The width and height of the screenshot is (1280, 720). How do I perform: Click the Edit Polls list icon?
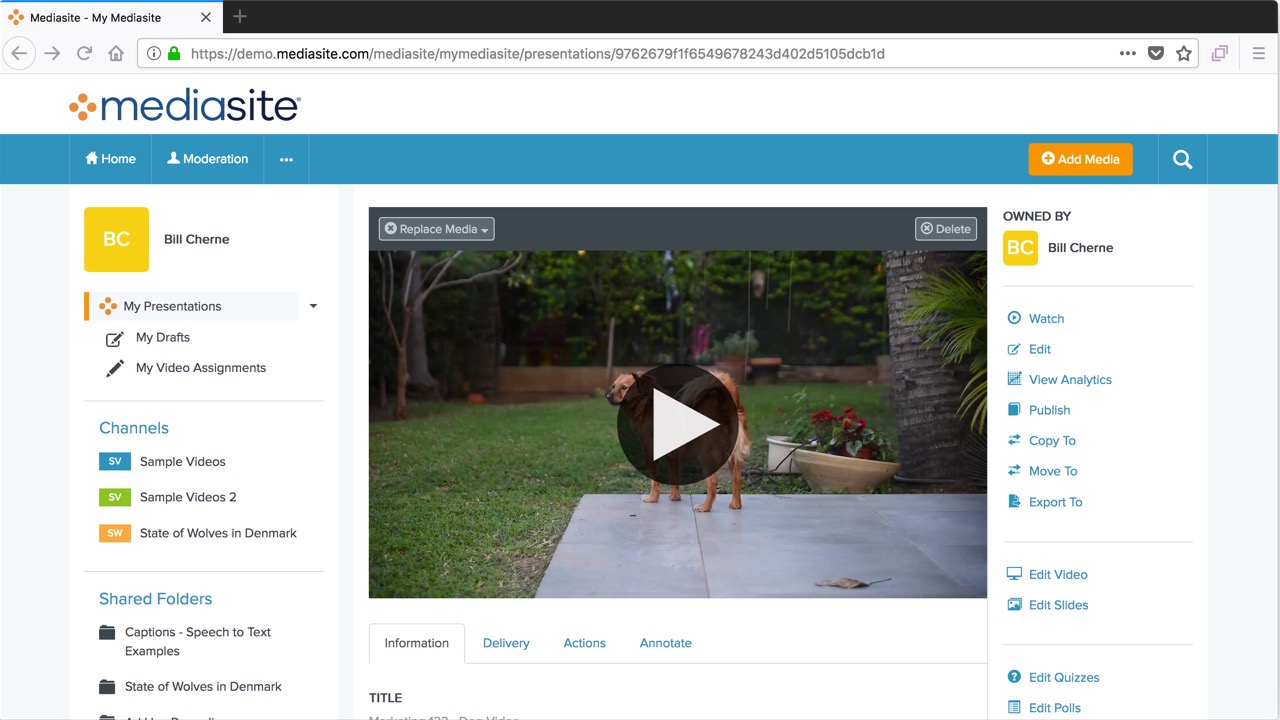(x=1014, y=708)
